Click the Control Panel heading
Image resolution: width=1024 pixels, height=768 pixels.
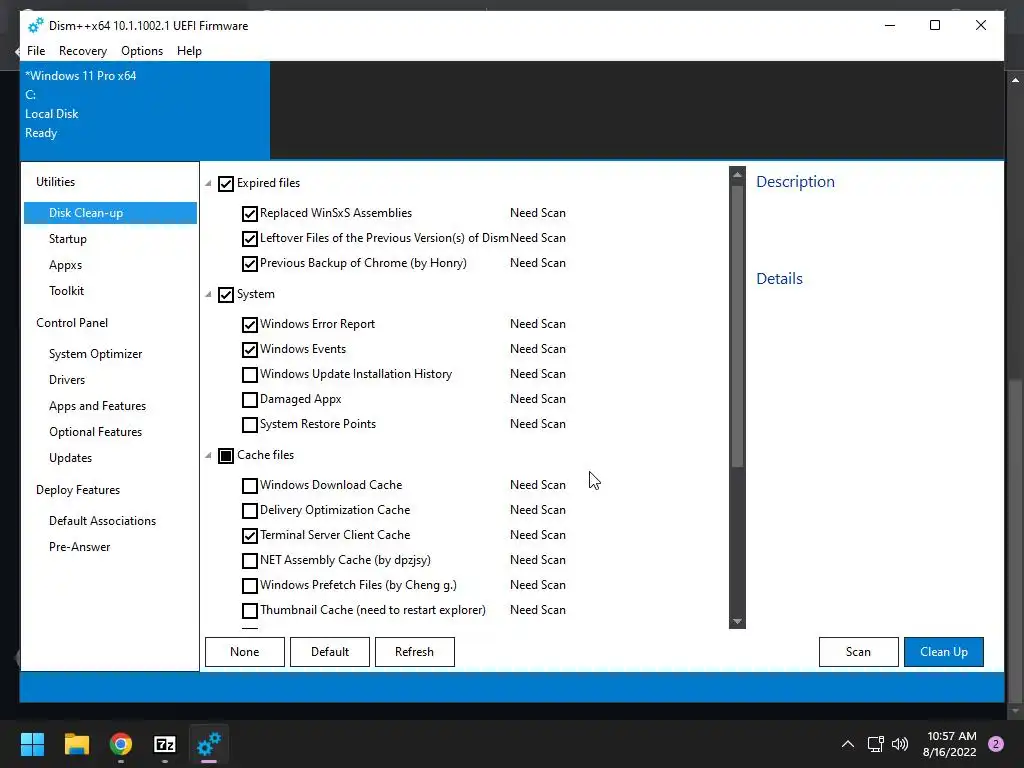[x=72, y=323]
